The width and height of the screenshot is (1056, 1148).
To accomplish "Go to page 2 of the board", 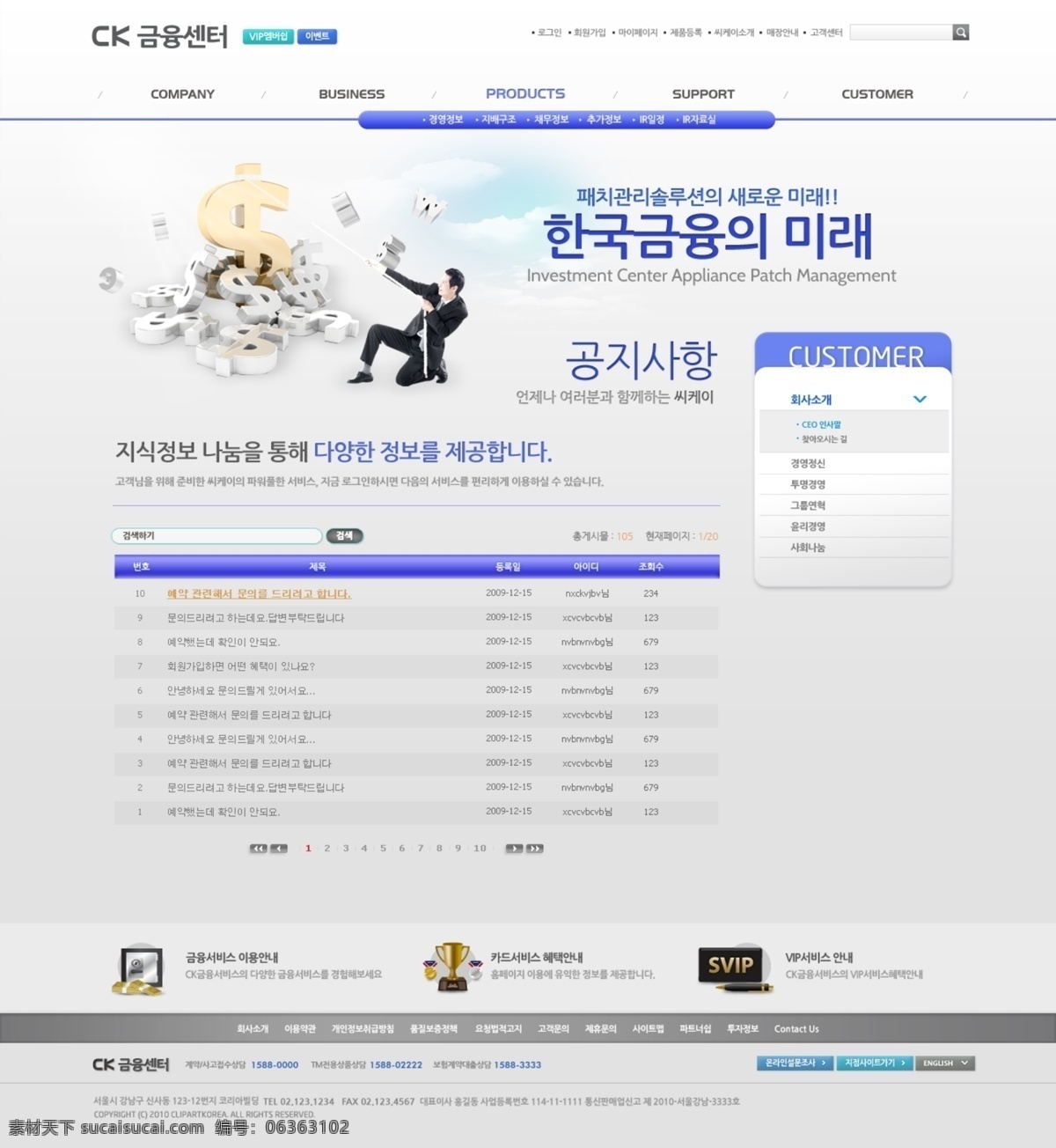I will coord(327,849).
